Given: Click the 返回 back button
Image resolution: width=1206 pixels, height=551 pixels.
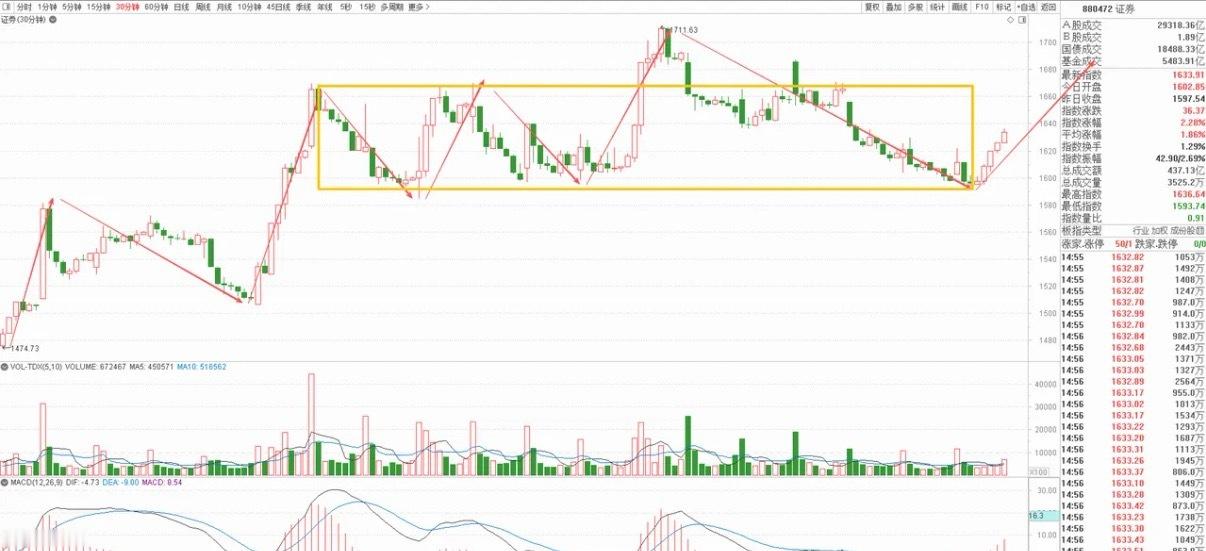Looking at the screenshot, I should [x=1048, y=6].
